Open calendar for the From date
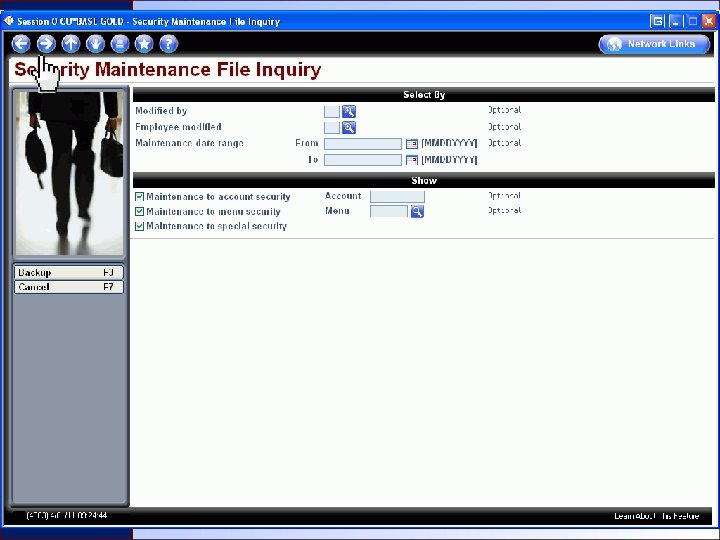The width and height of the screenshot is (720, 540). coord(412,144)
